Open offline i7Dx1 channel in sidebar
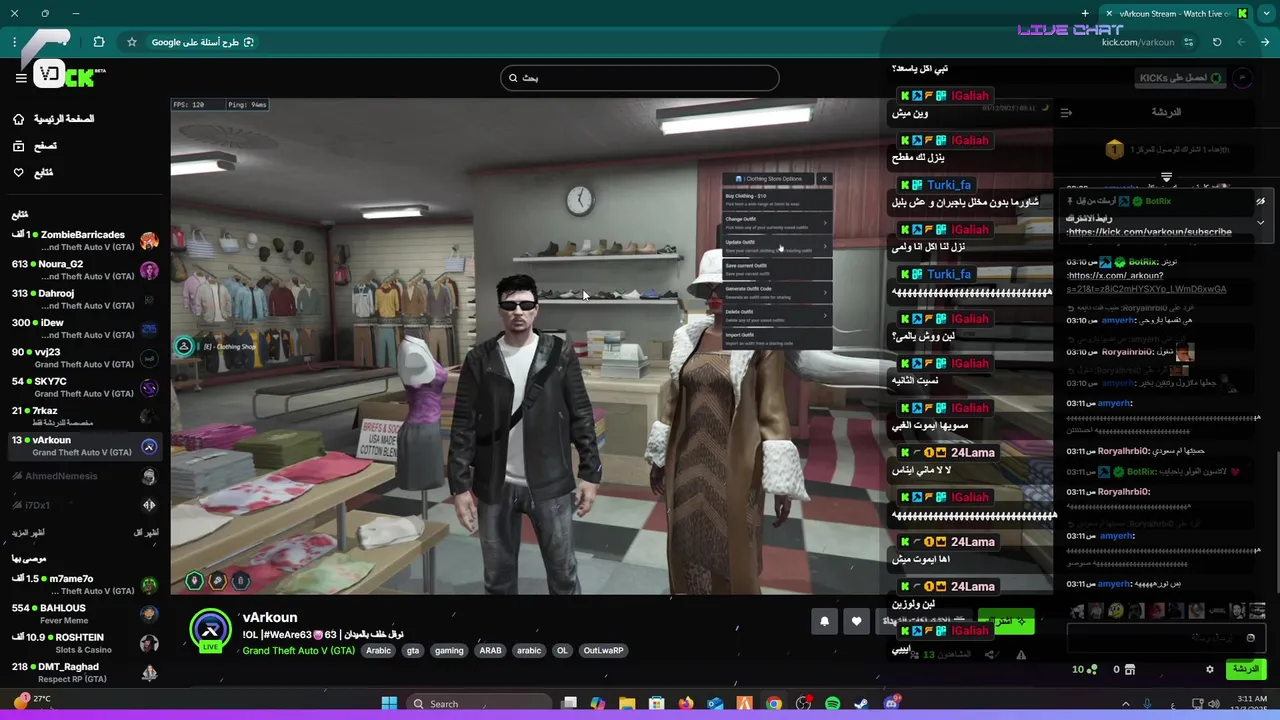Screen dimensions: 1280x720 (x=85, y=505)
